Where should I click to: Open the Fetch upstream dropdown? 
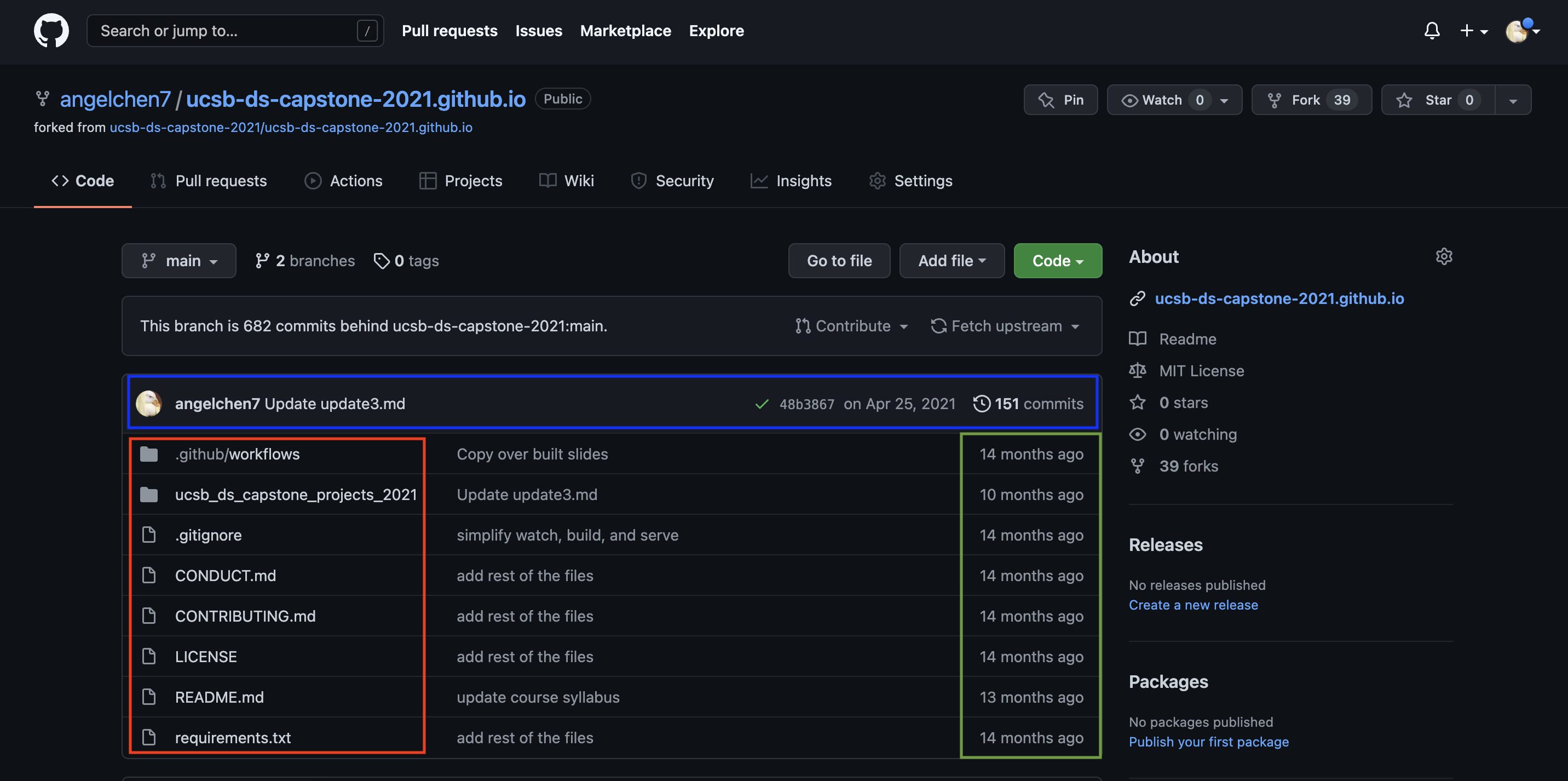[1005, 326]
